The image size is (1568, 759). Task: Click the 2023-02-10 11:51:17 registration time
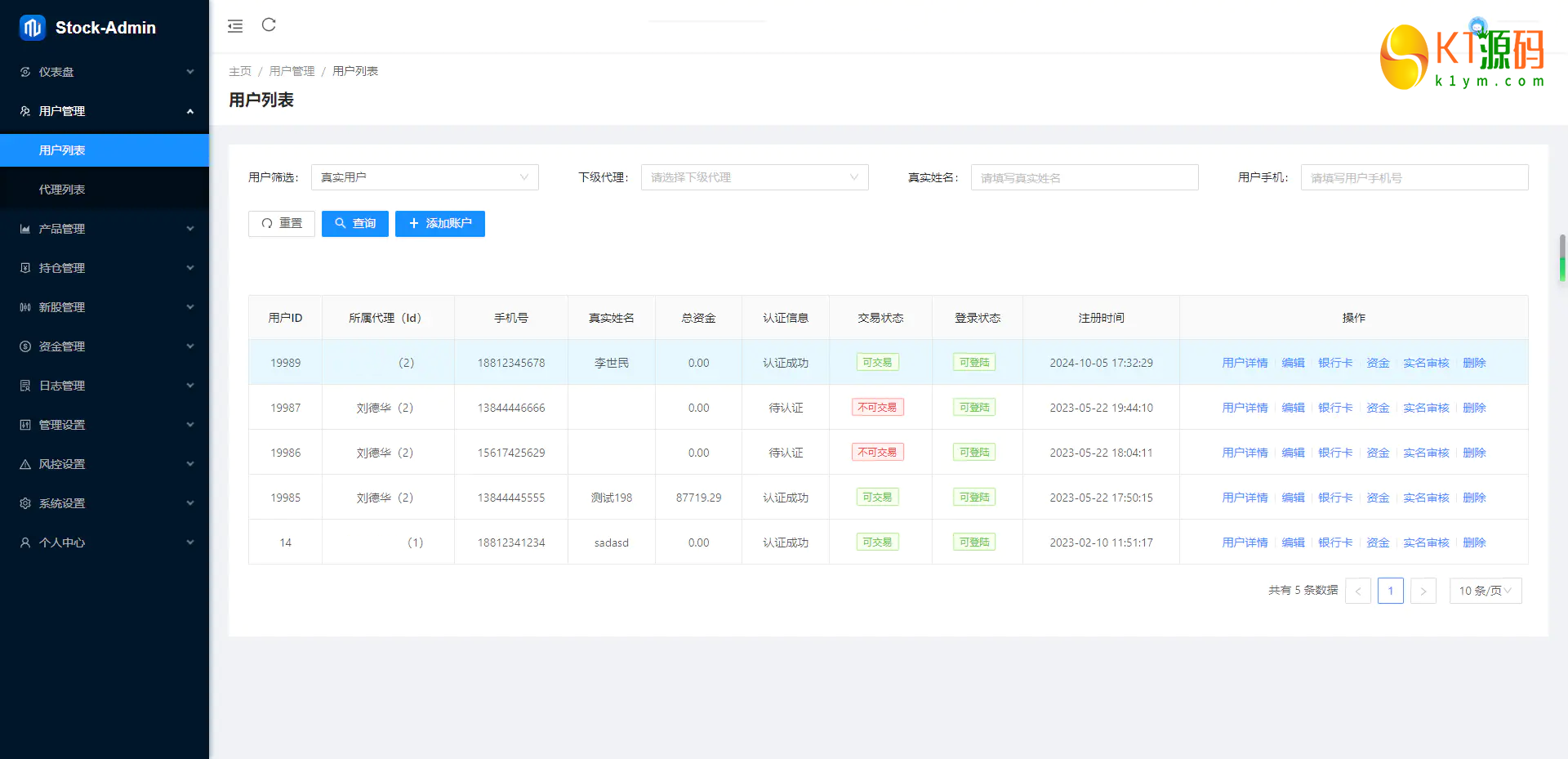point(1101,542)
